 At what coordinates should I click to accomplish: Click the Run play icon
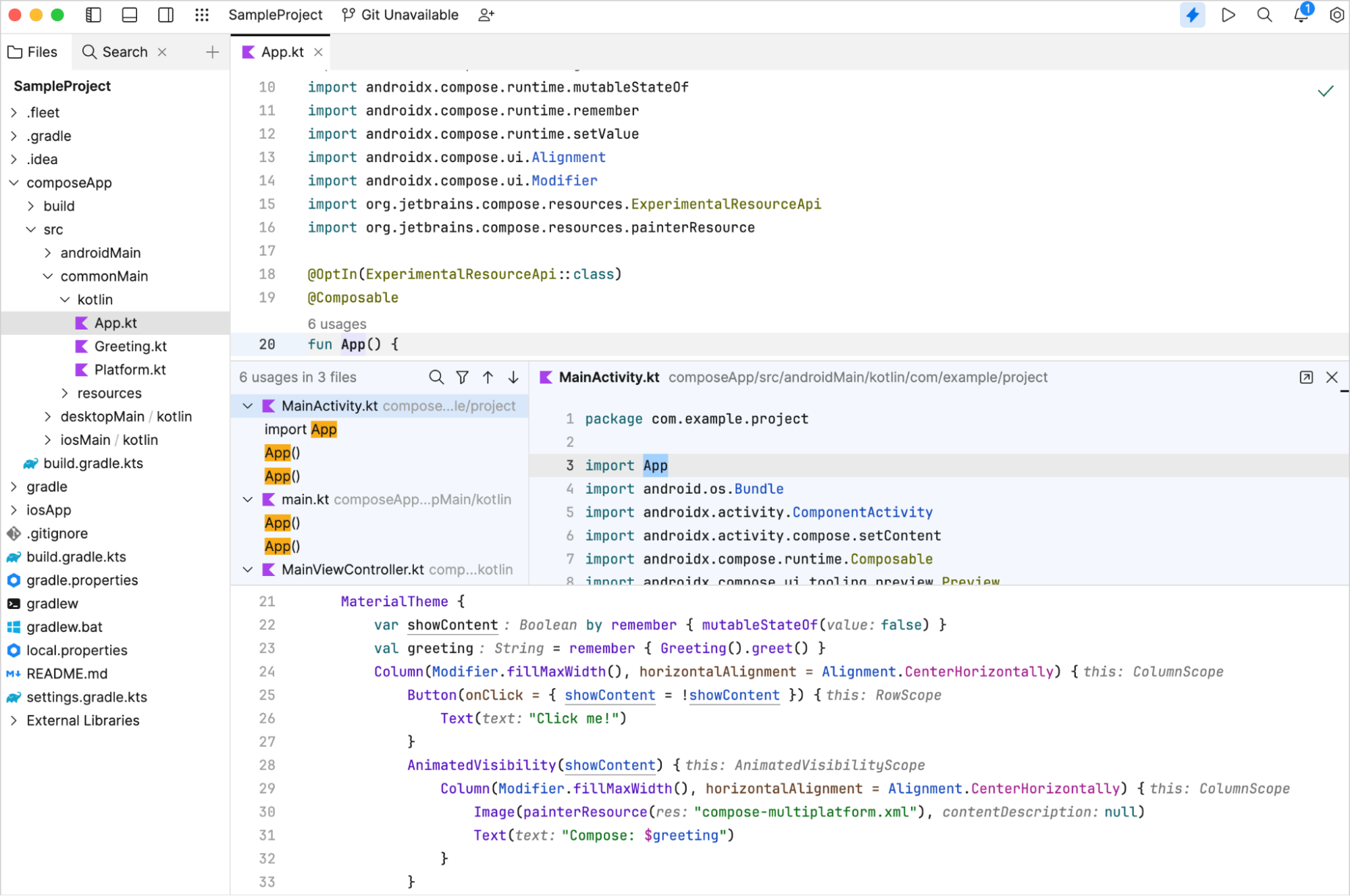click(x=1228, y=15)
